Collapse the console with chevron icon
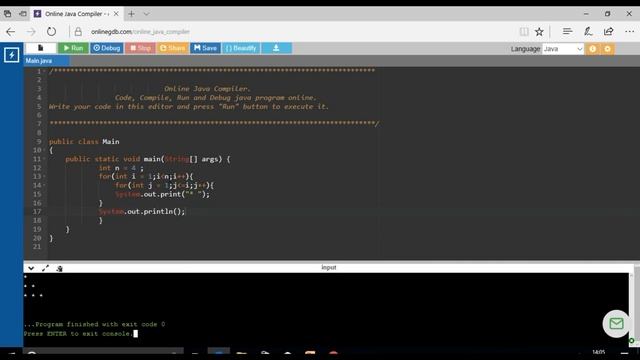Image resolution: width=640 pixels, height=360 pixels. click(31, 268)
